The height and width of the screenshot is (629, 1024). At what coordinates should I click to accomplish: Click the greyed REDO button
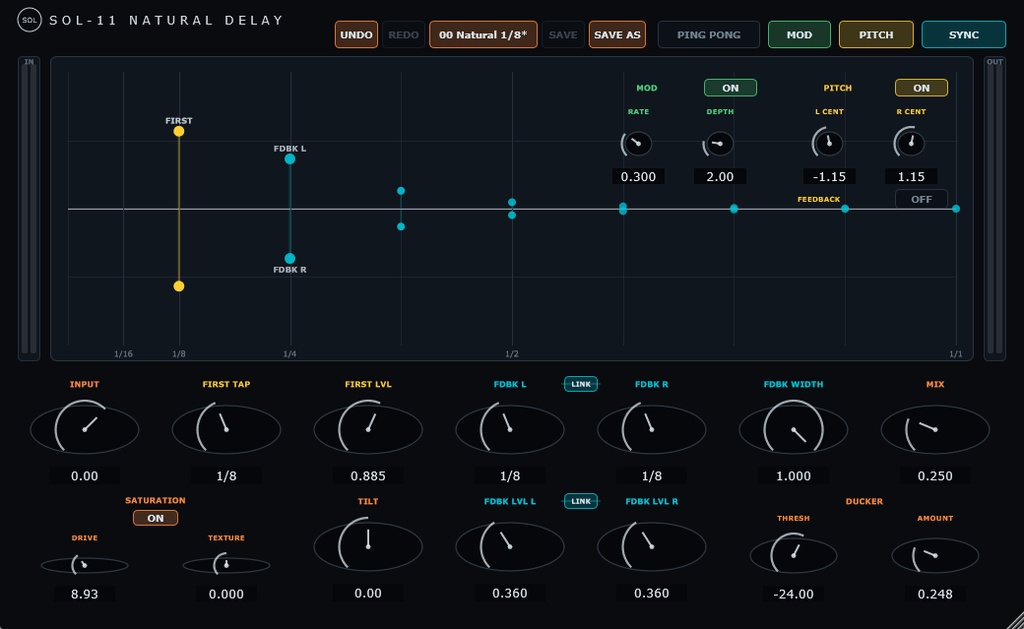(403, 35)
